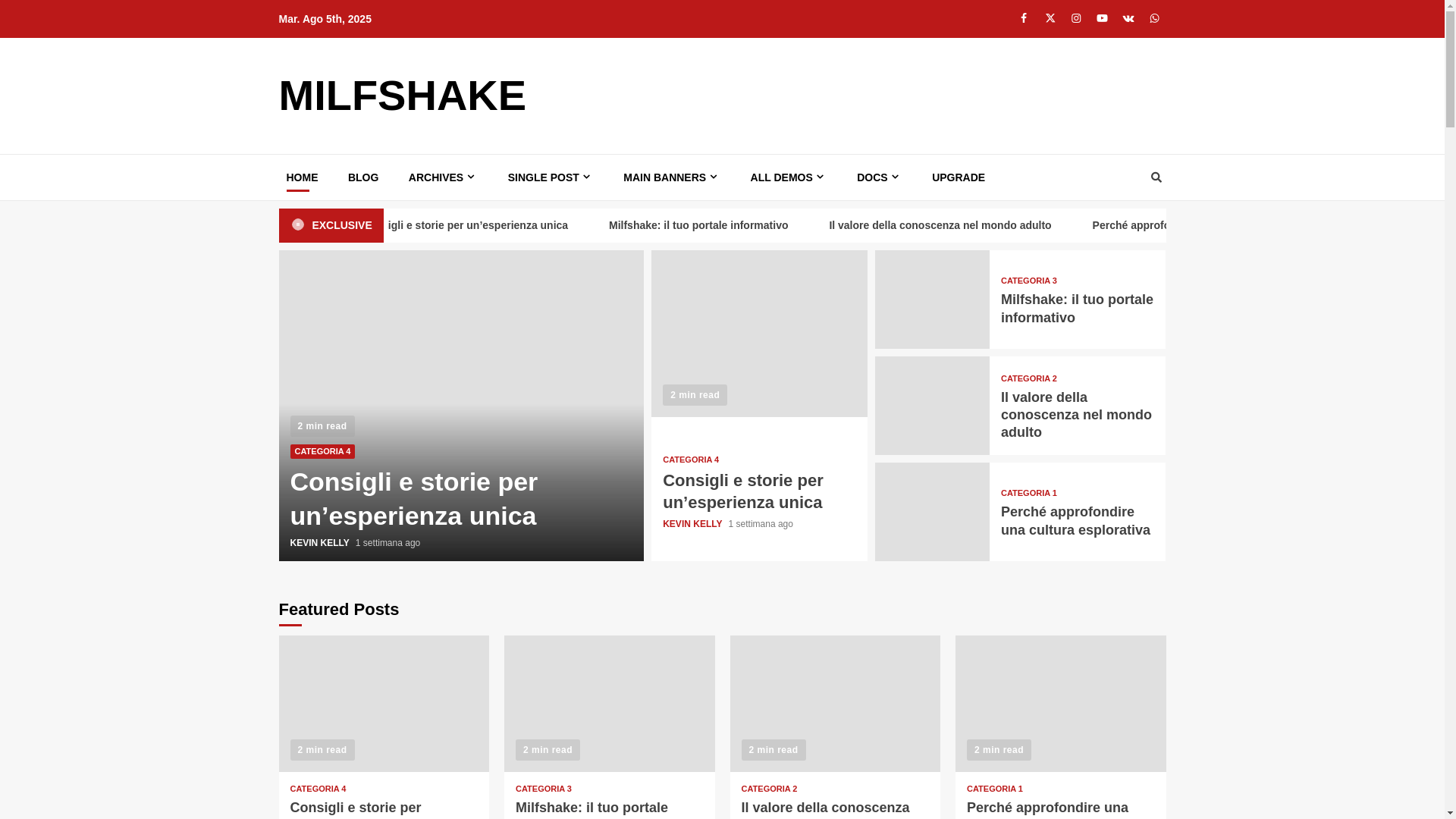
Task: Open the large banner headline 'Consigli e storie'
Action: pos(414,499)
